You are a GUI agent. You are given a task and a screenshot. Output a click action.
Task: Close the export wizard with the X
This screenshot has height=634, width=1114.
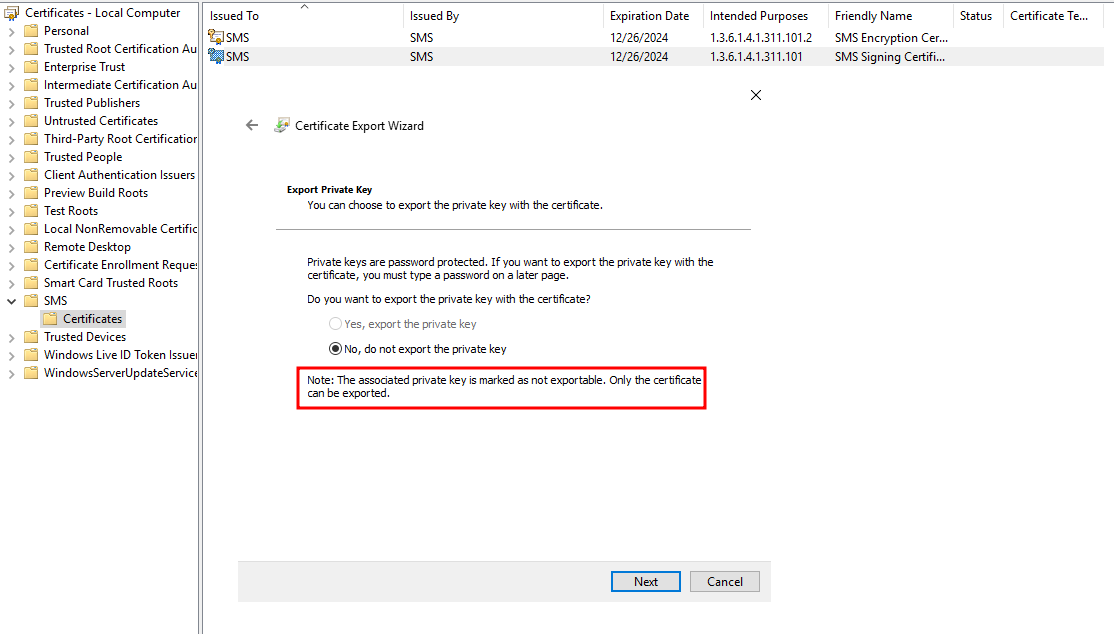pos(756,95)
